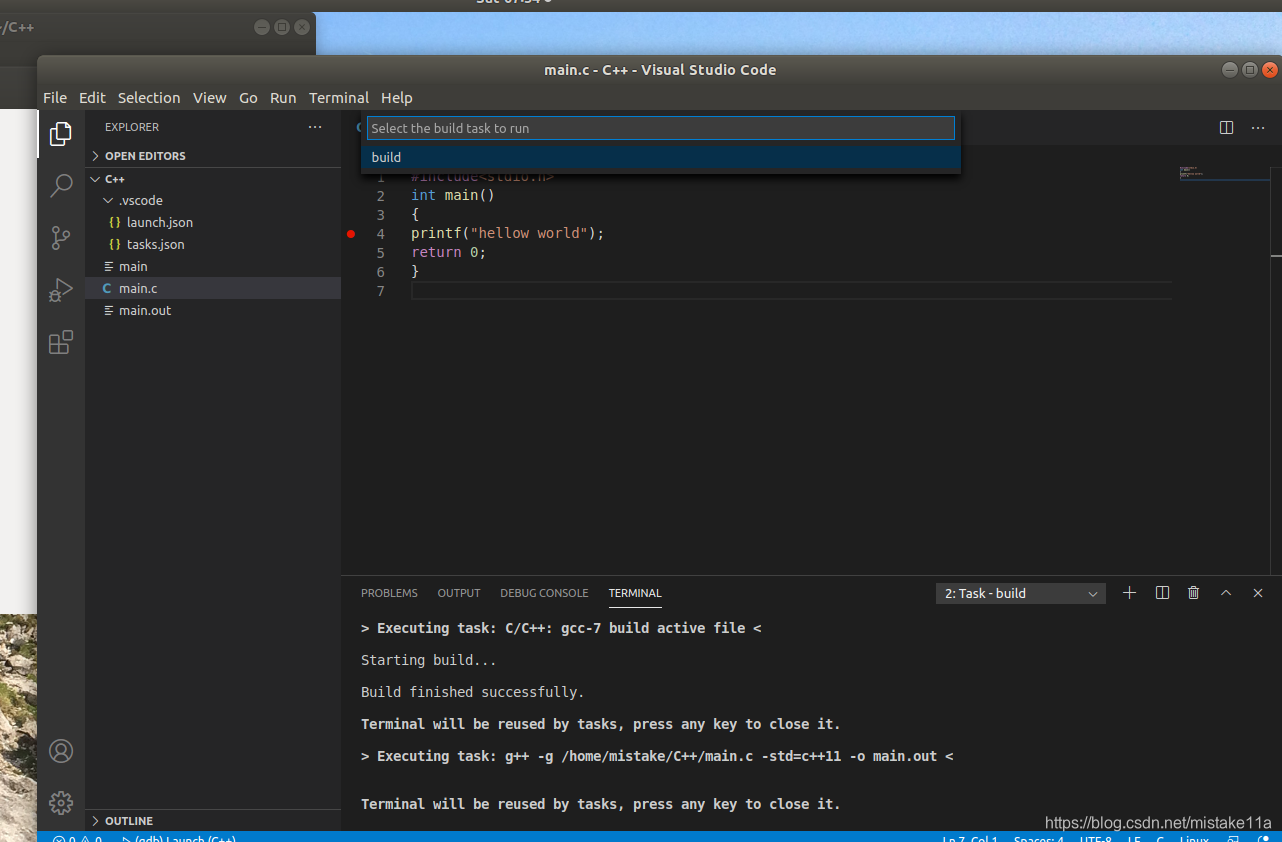Open the Explorer view in activity bar
1282x842 pixels.
[x=61, y=133]
